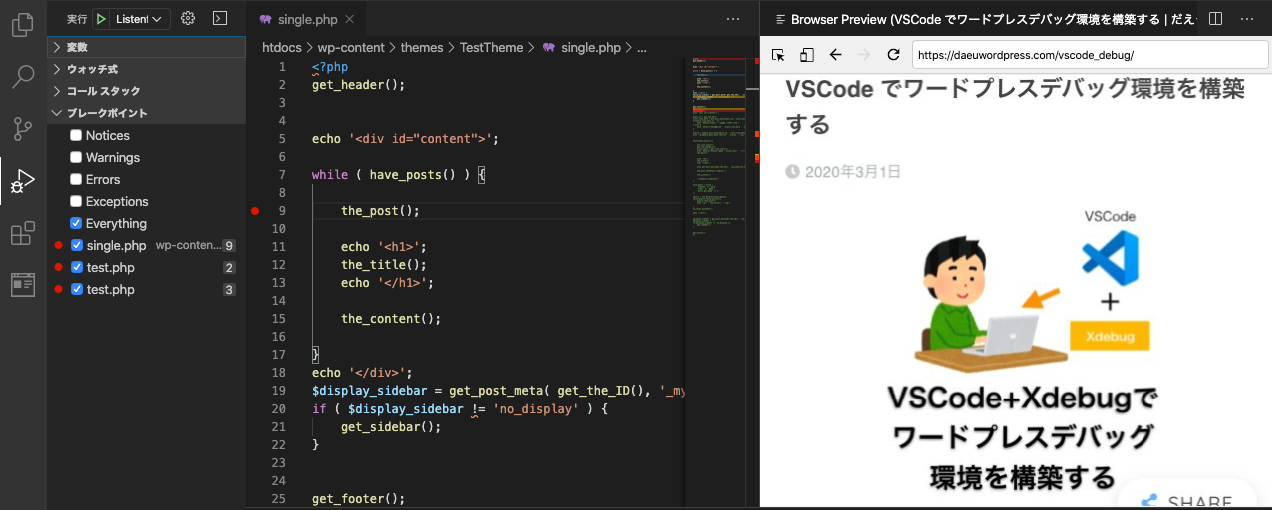This screenshot has height=510, width=1272.
Task: Disable the single.php line 9 breakpoint checkbox
Action: [76, 245]
